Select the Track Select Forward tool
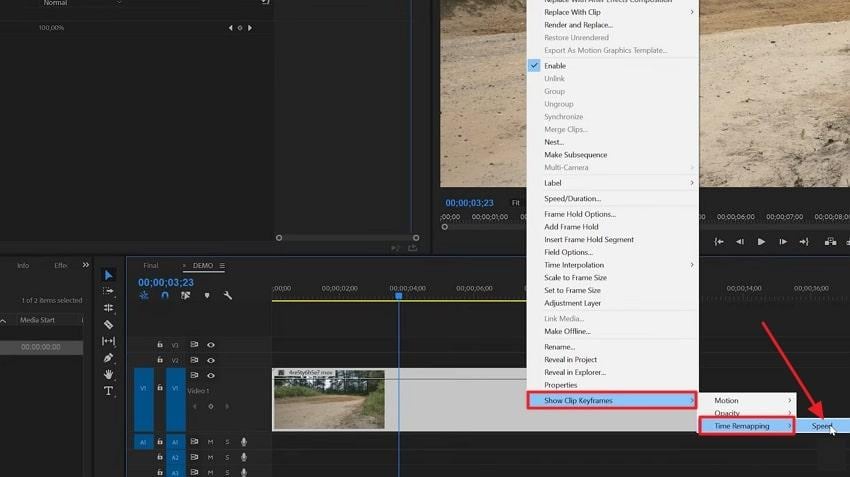 click(108, 291)
